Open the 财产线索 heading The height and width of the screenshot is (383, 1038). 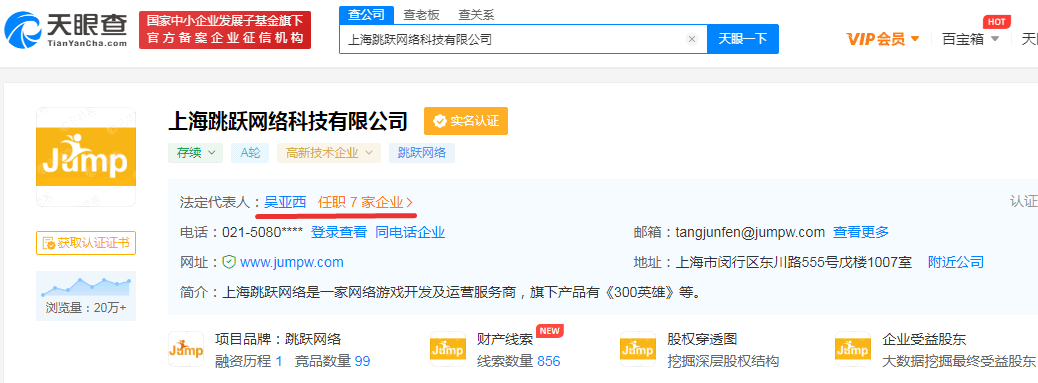[x=505, y=339]
